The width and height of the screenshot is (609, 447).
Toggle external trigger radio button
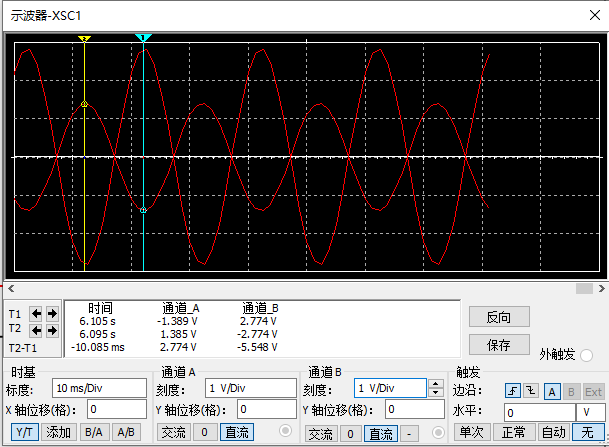pos(587,355)
